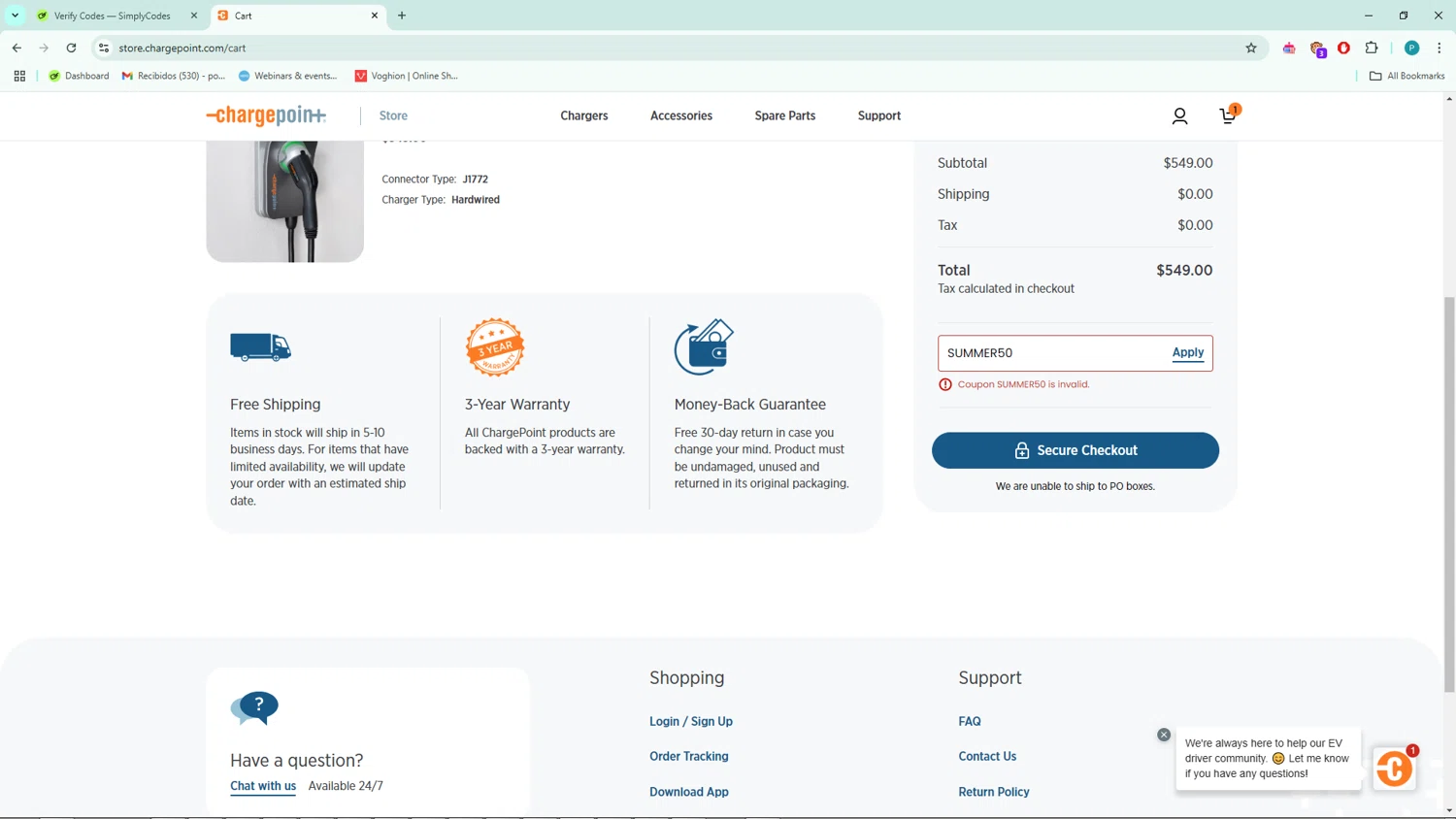The image size is (1456, 819).
Task: Dismiss the chat greeting popup
Action: point(1164,735)
